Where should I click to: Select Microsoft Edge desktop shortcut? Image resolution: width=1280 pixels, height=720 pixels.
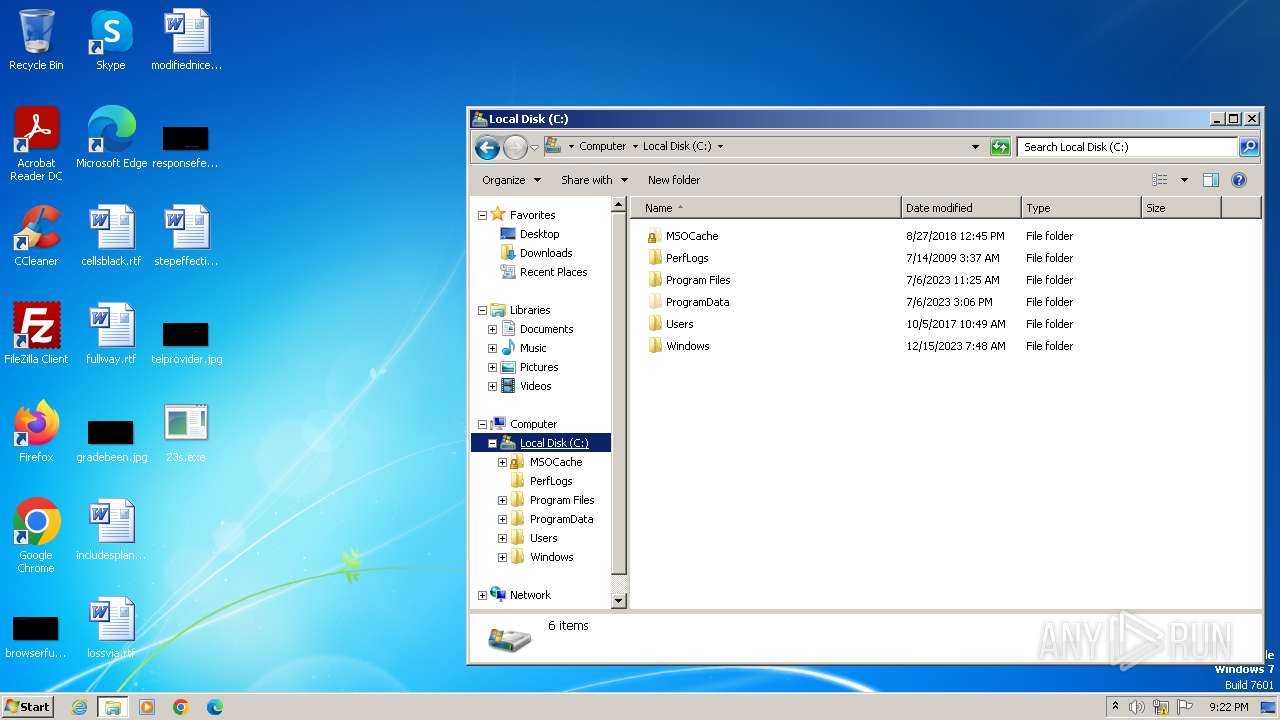(111, 138)
